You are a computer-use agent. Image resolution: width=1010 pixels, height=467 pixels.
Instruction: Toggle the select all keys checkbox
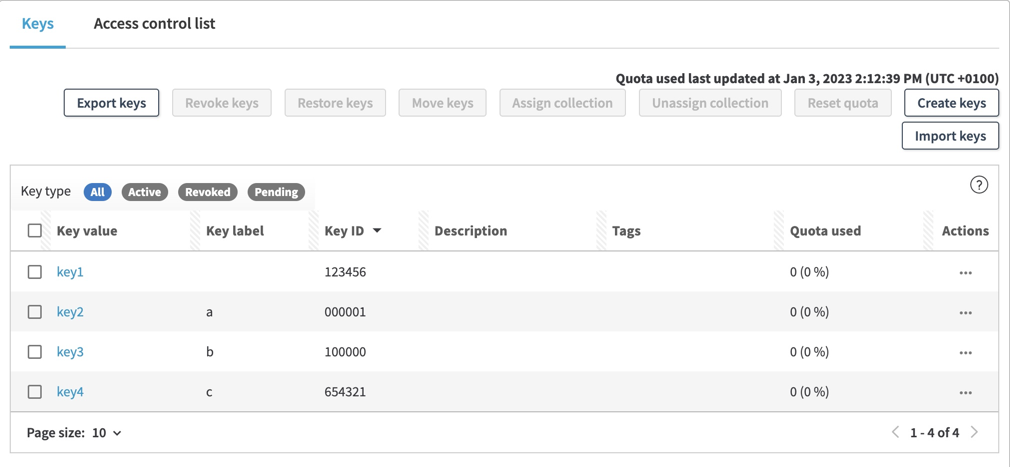(35, 231)
